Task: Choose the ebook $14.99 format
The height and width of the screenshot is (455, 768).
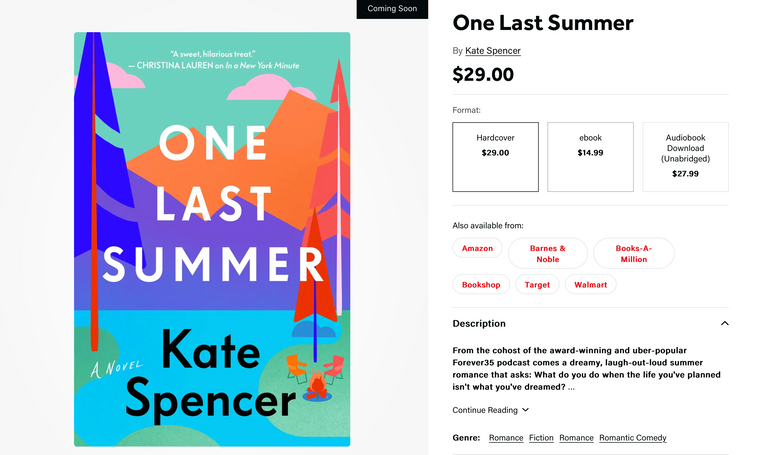Action: tap(590, 156)
